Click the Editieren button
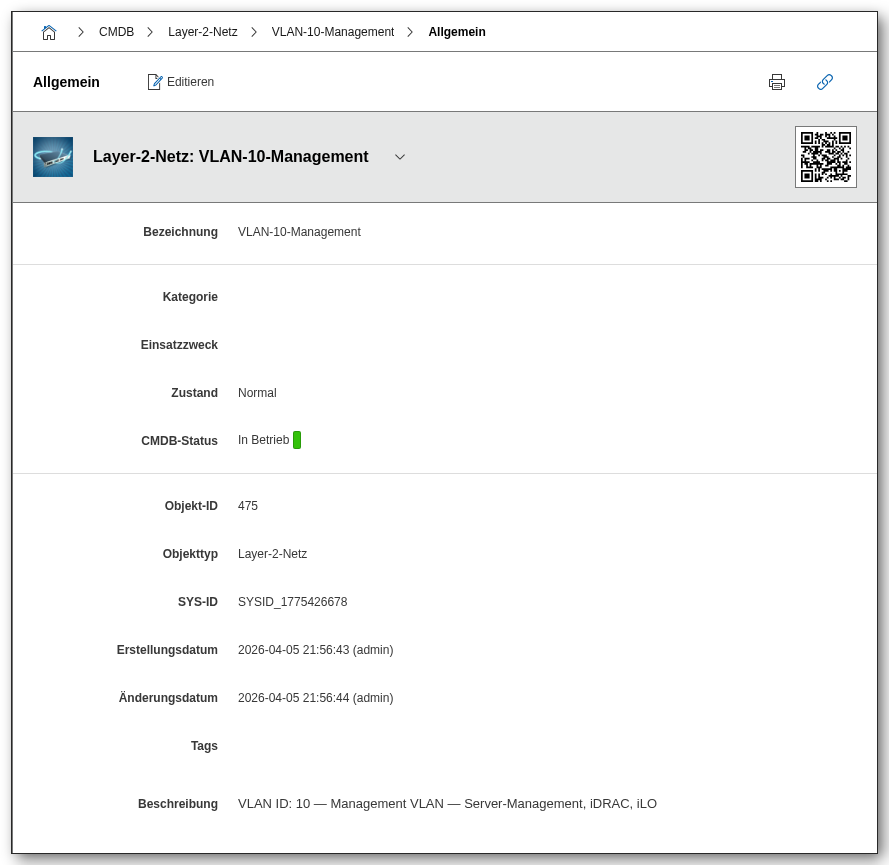Viewport: 889px width, 865px height. (190, 82)
